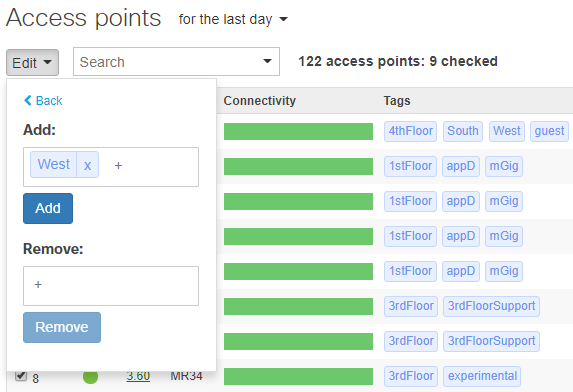The height and width of the screenshot is (392, 573).
Task: Sort by the Tags column header
Action: 397,100
